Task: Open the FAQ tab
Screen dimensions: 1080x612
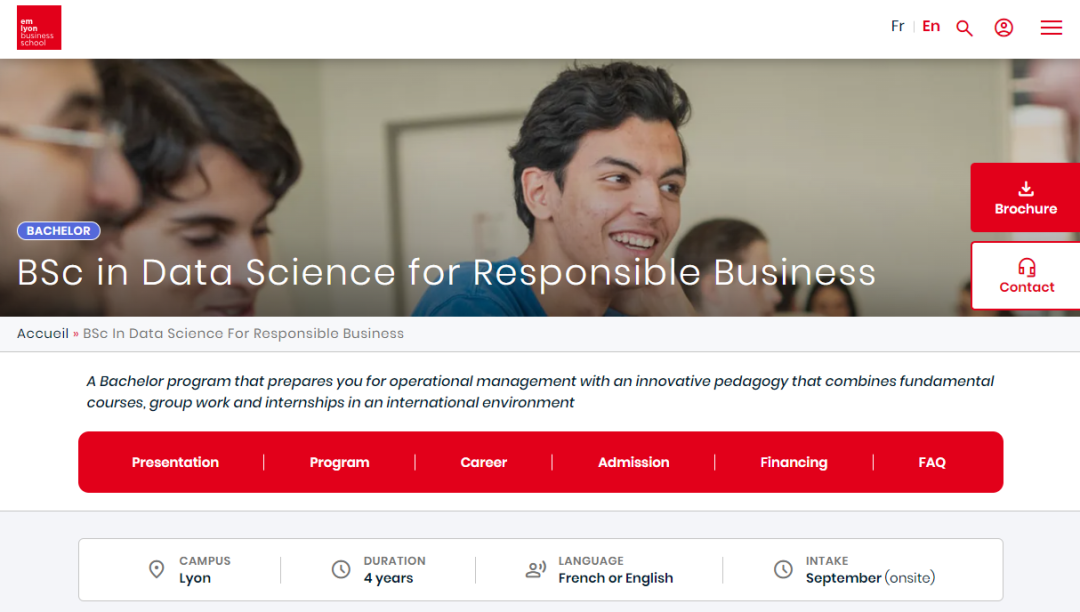Action: pos(931,462)
